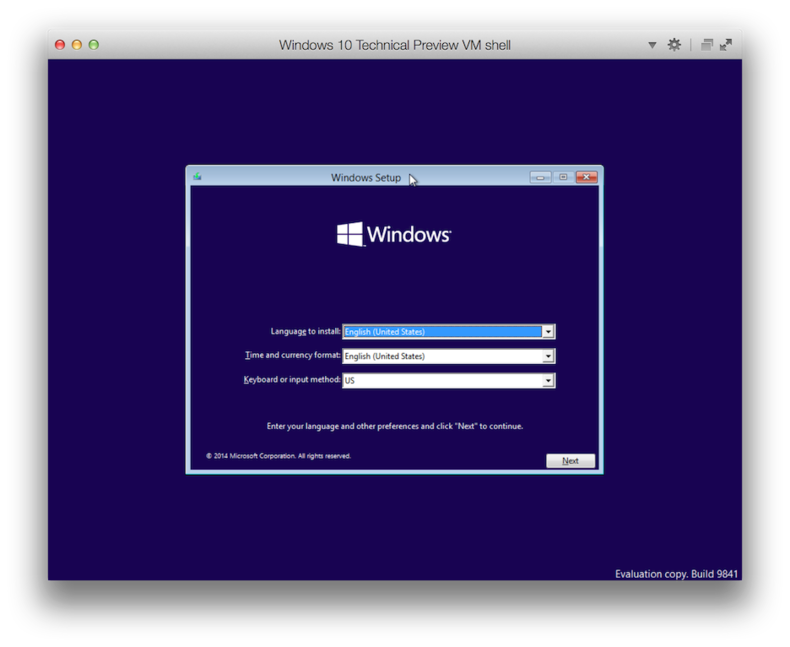Close the VM window with red button
This screenshot has height=647, width=790.
click(x=60, y=45)
